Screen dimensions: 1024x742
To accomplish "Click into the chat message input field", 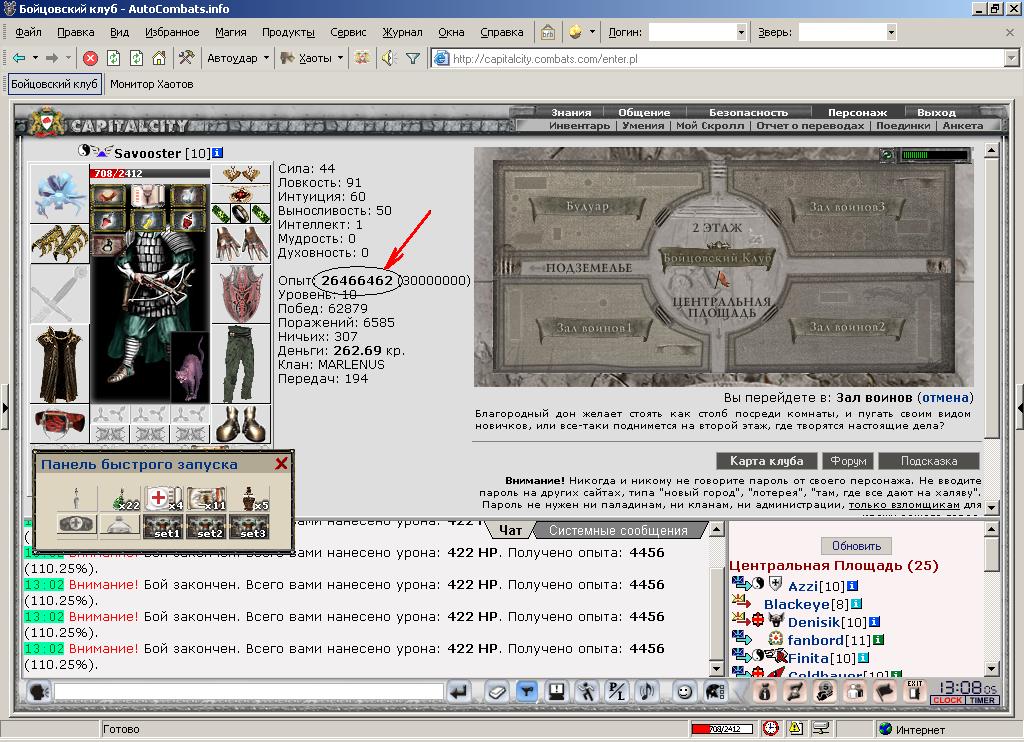I will tap(249, 691).
